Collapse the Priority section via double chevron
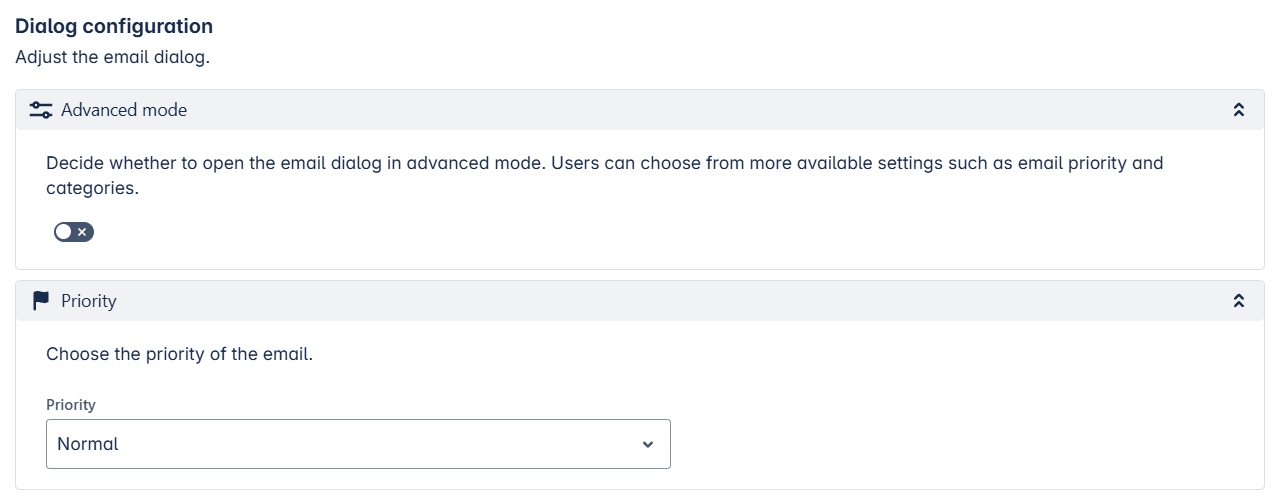 coord(1239,301)
